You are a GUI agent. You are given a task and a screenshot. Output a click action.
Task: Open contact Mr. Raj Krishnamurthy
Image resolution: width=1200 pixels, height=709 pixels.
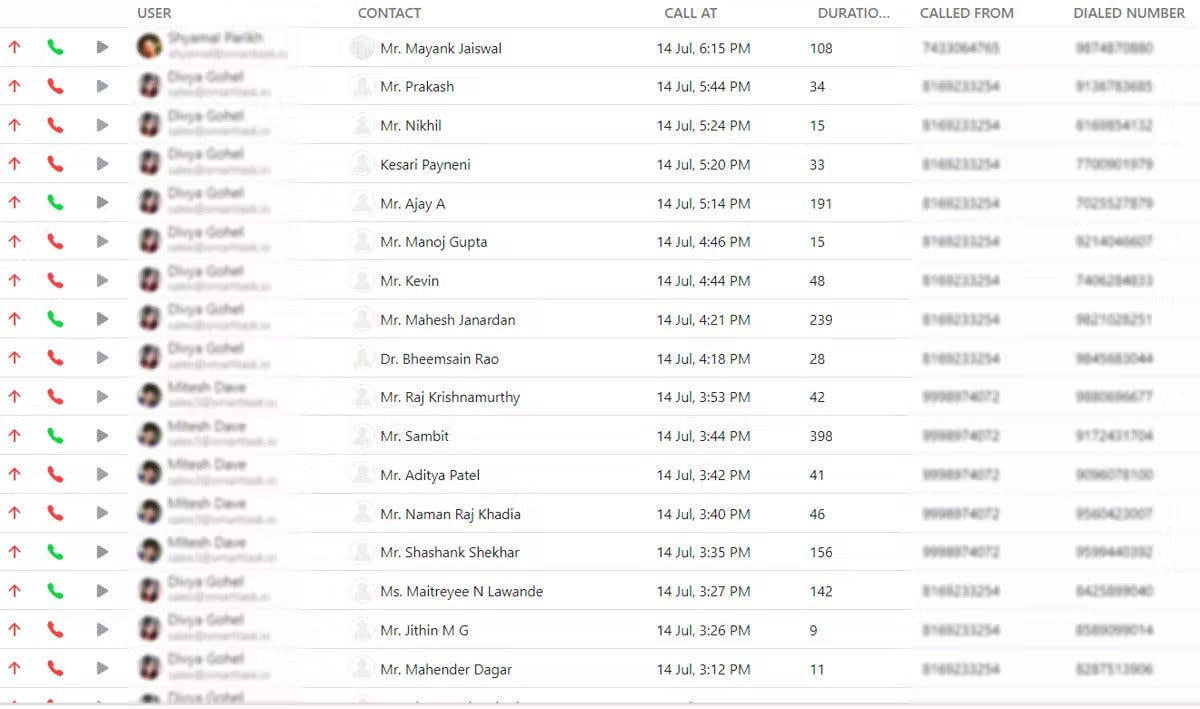[x=450, y=397]
